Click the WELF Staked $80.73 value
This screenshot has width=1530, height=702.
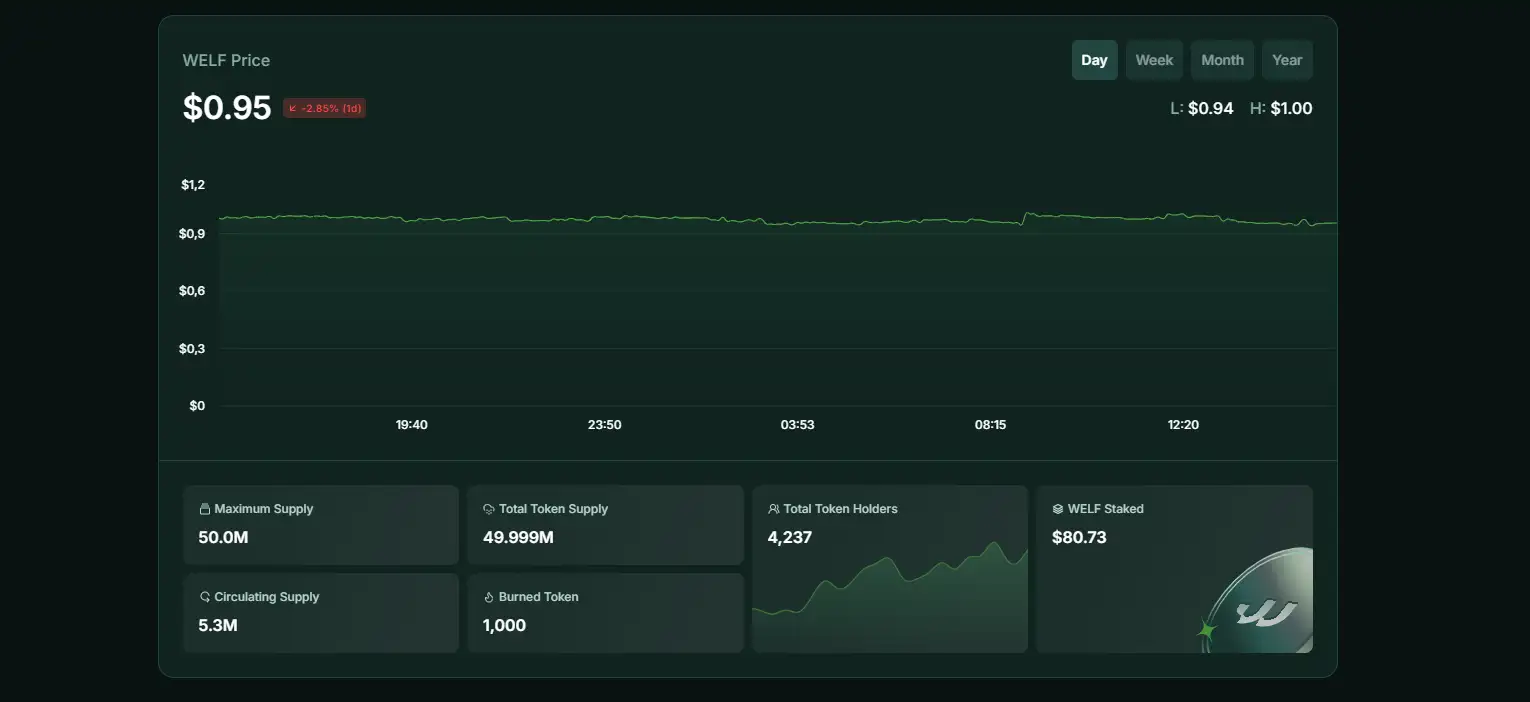(1079, 537)
